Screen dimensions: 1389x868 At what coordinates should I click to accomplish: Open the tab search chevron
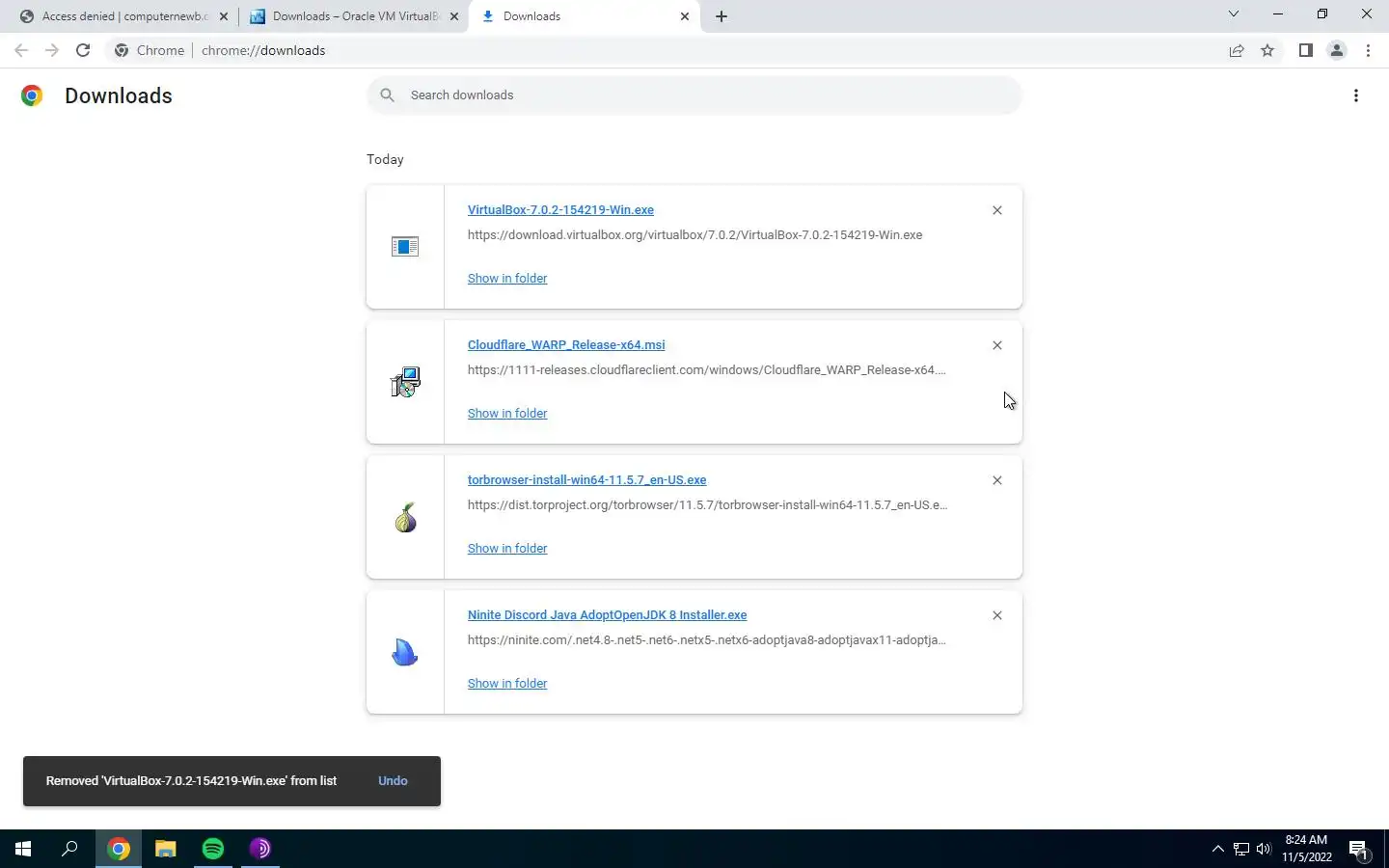pos(1233,14)
